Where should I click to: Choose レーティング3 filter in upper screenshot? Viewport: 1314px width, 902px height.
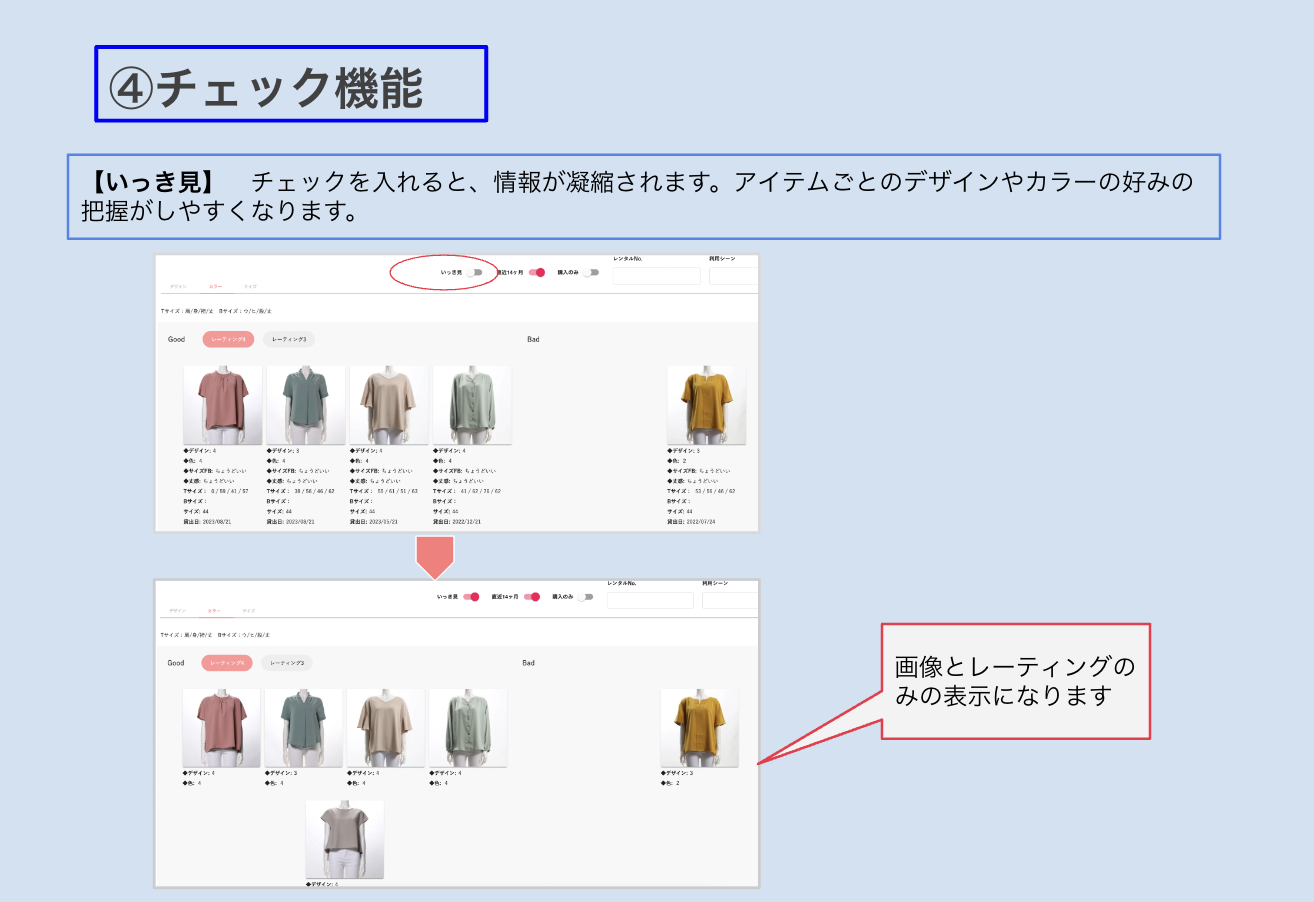pos(289,339)
